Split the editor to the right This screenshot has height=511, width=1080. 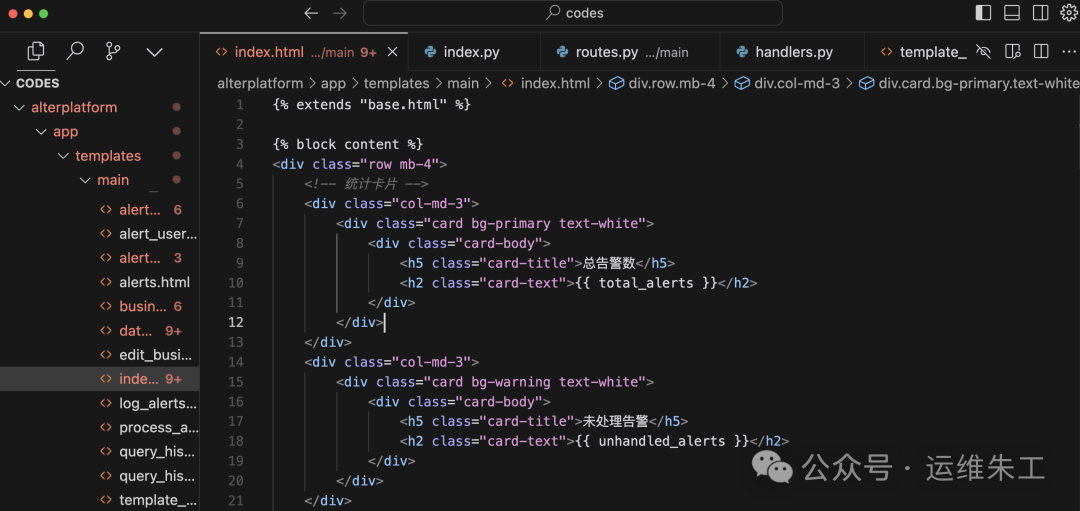coord(1041,52)
